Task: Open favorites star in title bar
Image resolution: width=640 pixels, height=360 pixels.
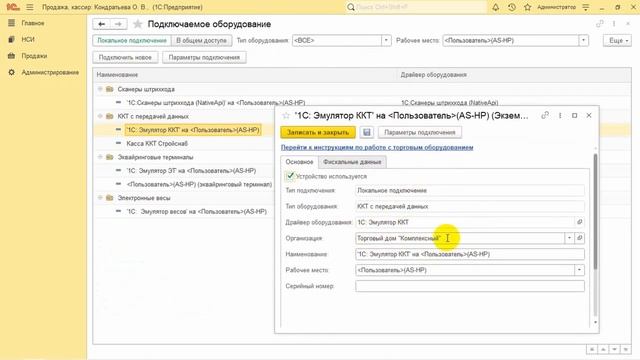Action: [527, 7]
